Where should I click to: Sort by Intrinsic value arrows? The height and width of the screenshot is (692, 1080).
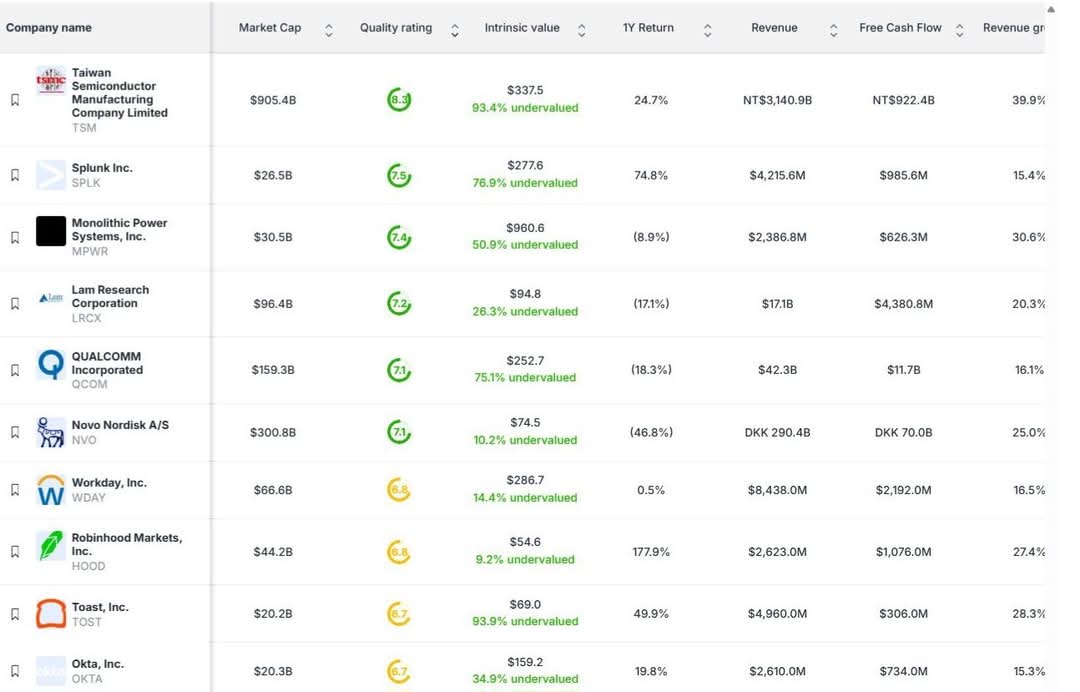581,30
